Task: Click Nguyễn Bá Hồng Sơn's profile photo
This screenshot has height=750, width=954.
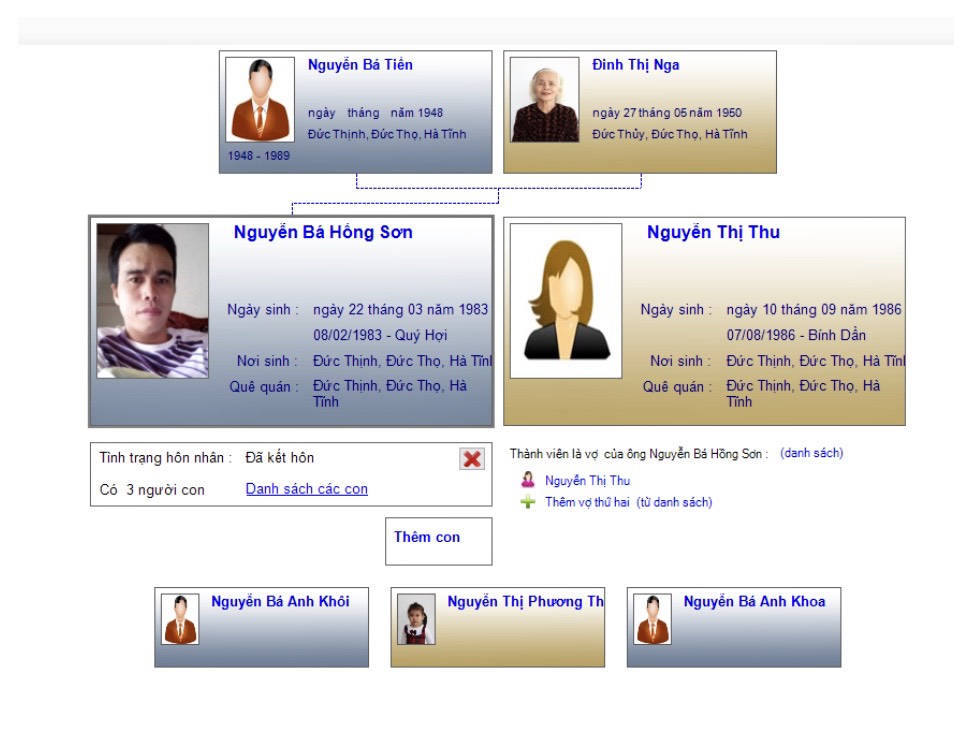Action: [152, 300]
